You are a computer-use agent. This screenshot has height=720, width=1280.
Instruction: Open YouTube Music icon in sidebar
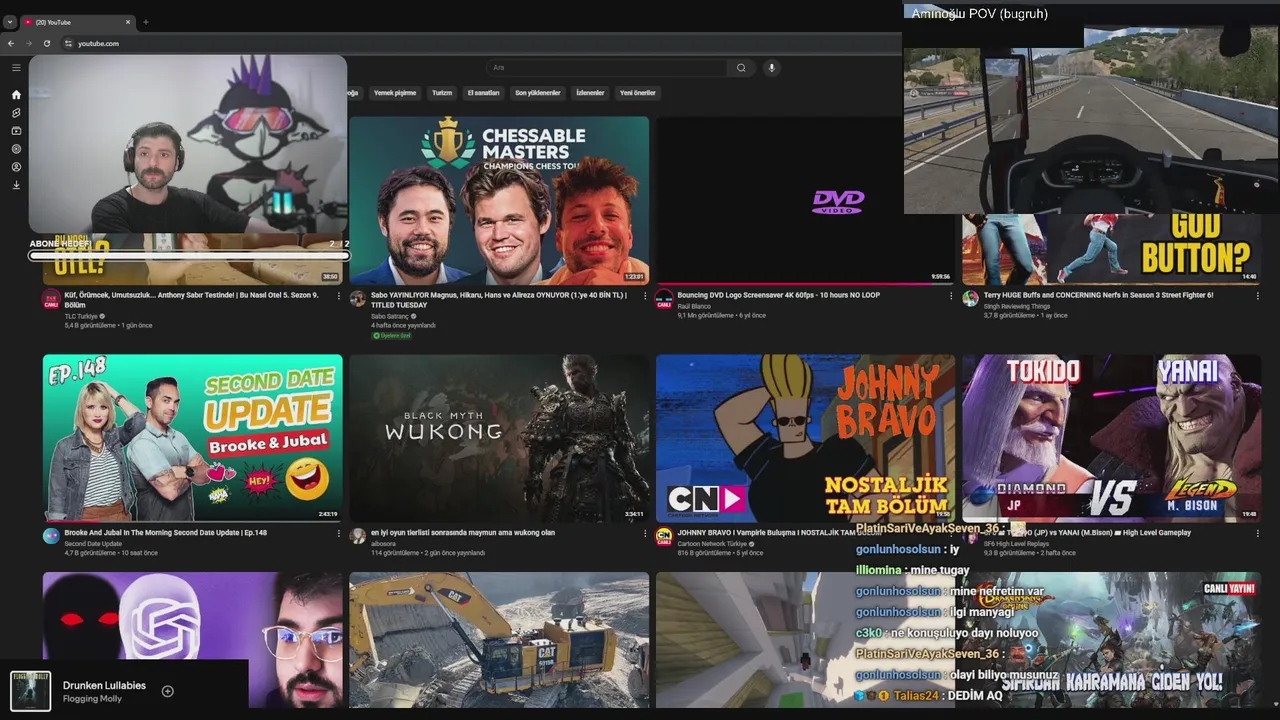click(16, 149)
